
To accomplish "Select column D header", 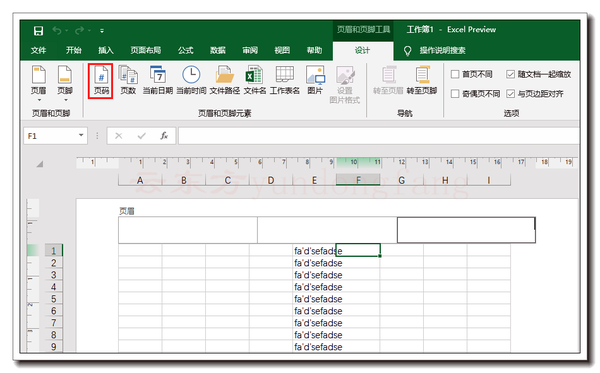I will (271, 180).
